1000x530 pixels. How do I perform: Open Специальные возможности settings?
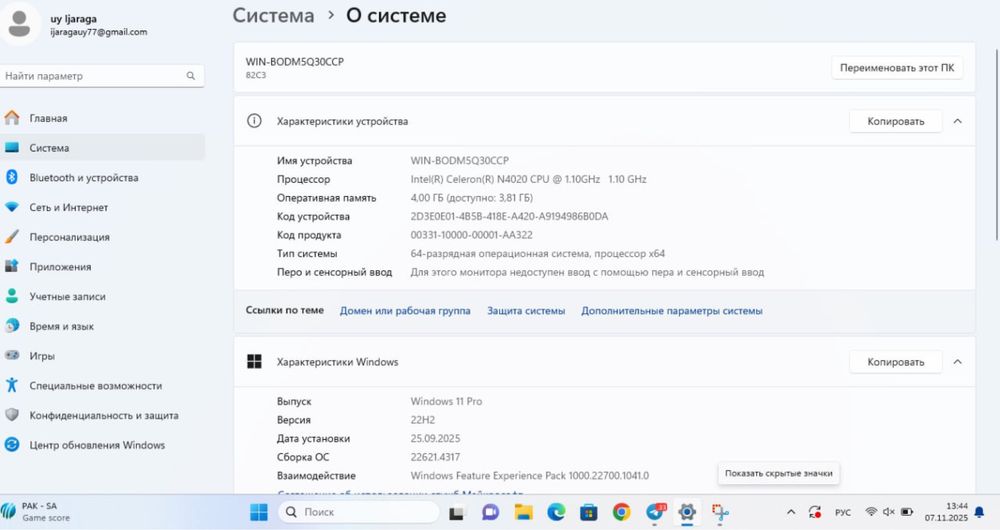[x=102, y=385]
